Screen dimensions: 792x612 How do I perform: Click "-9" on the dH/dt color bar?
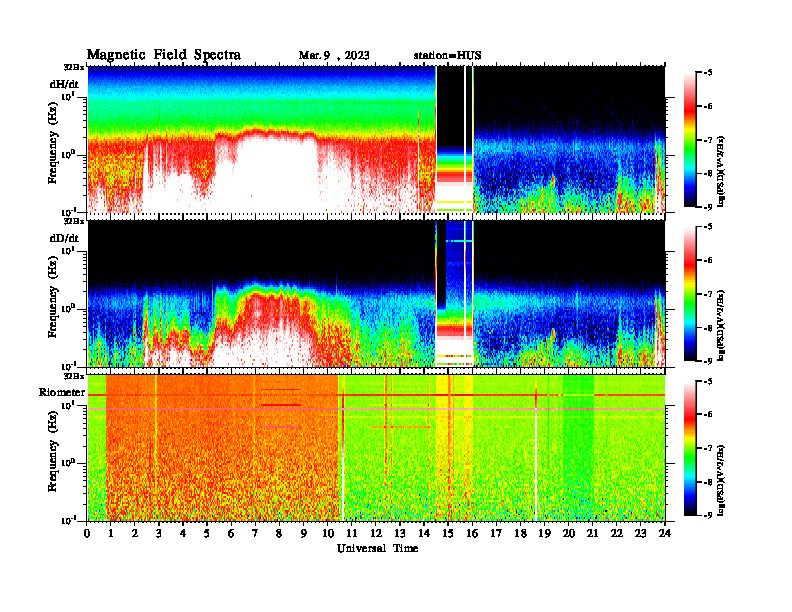tap(708, 207)
